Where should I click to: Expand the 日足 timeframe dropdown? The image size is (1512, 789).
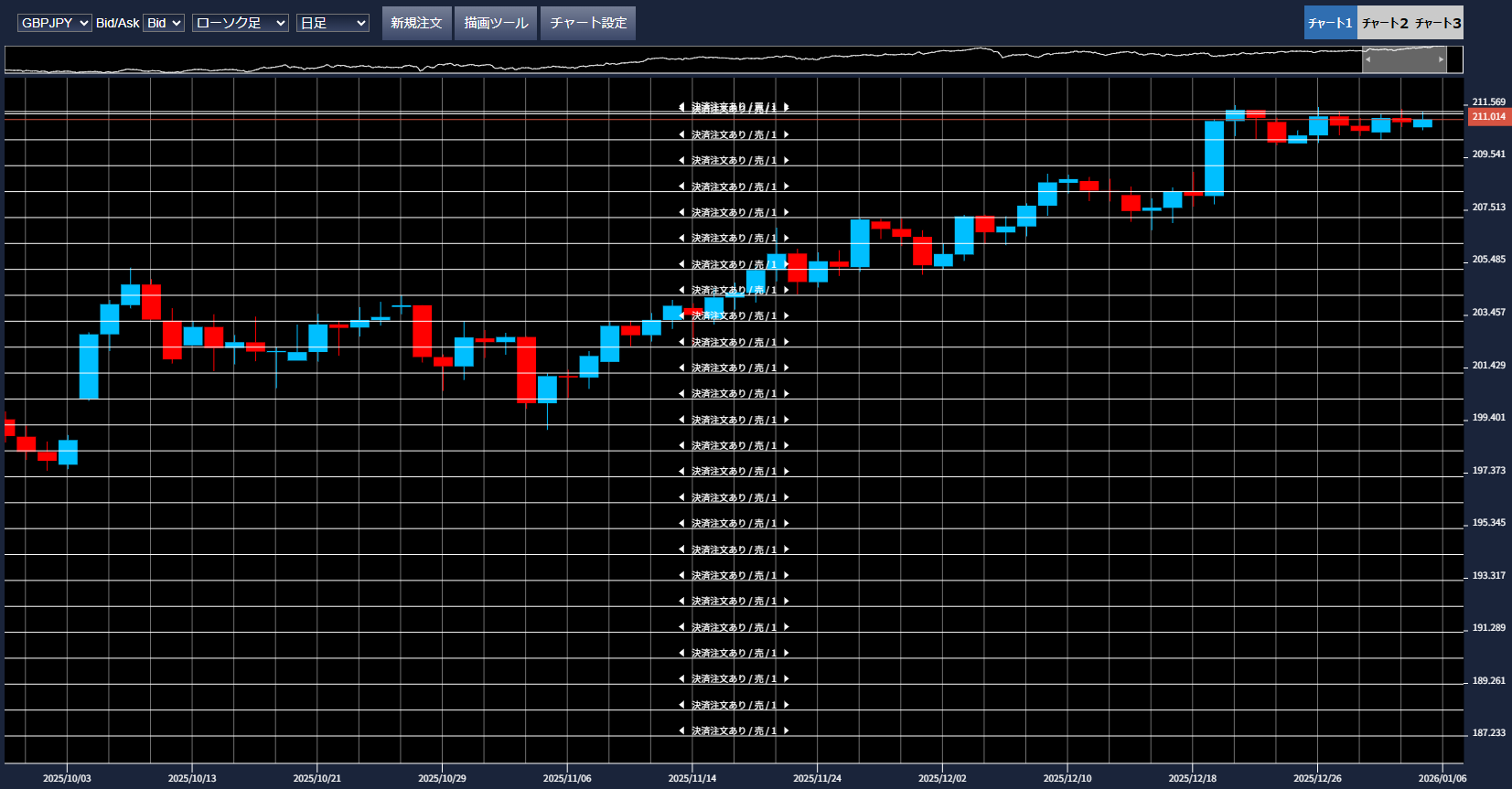click(x=333, y=23)
